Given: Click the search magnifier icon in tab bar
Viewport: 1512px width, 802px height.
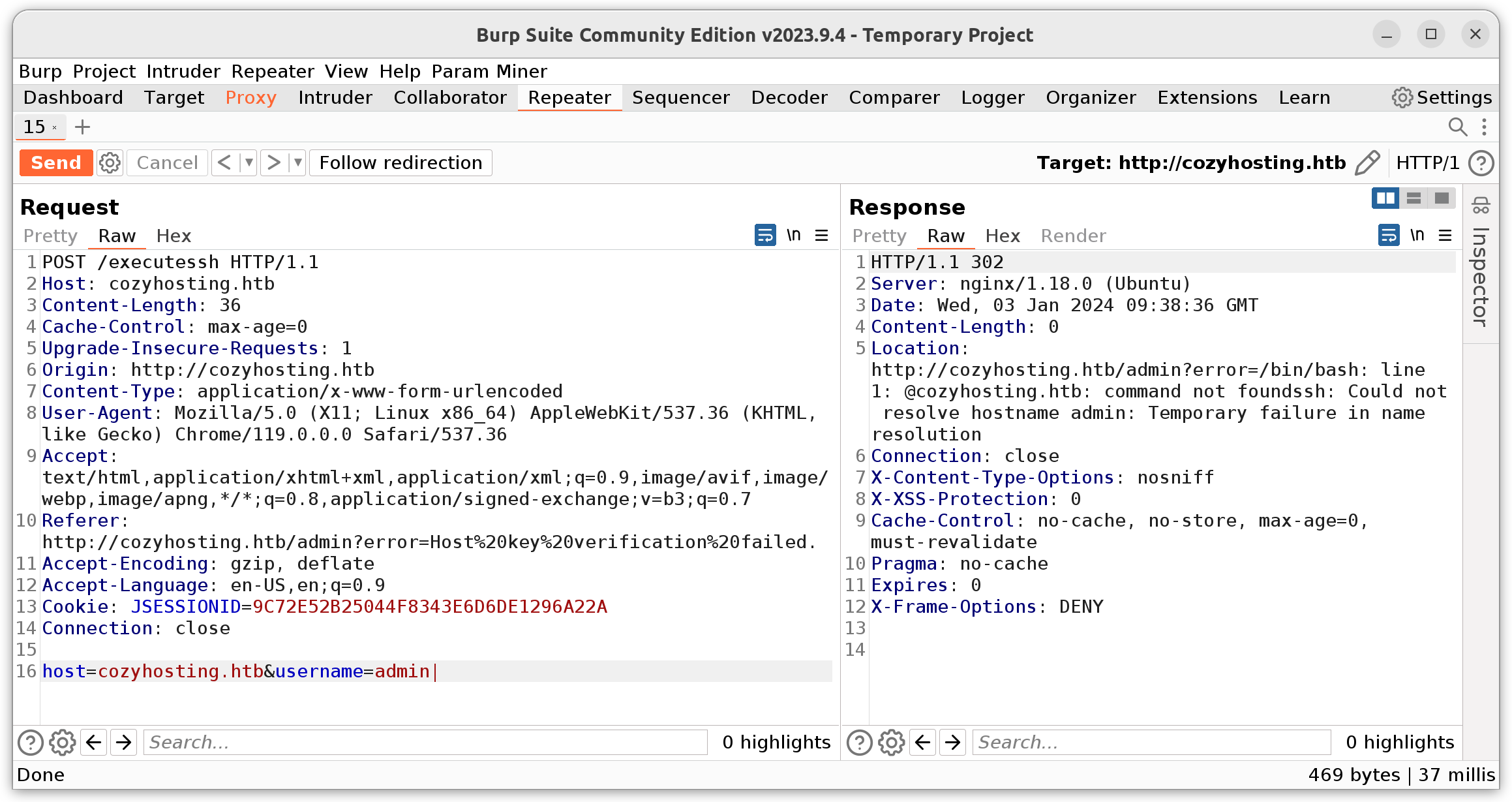Looking at the screenshot, I should 1457,127.
